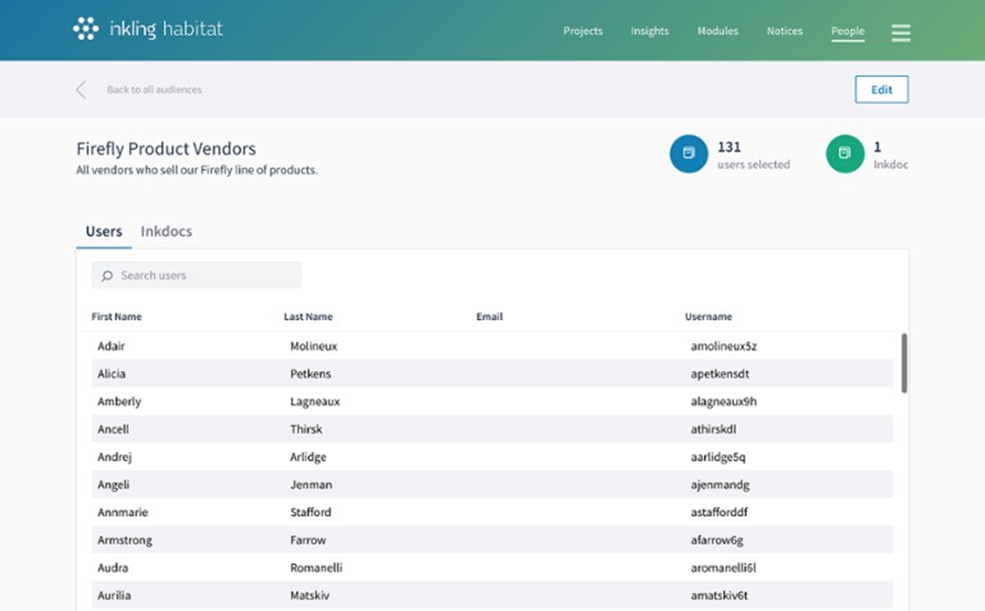Click the blue users selected icon
This screenshot has width=985, height=611.
[x=688, y=154]
